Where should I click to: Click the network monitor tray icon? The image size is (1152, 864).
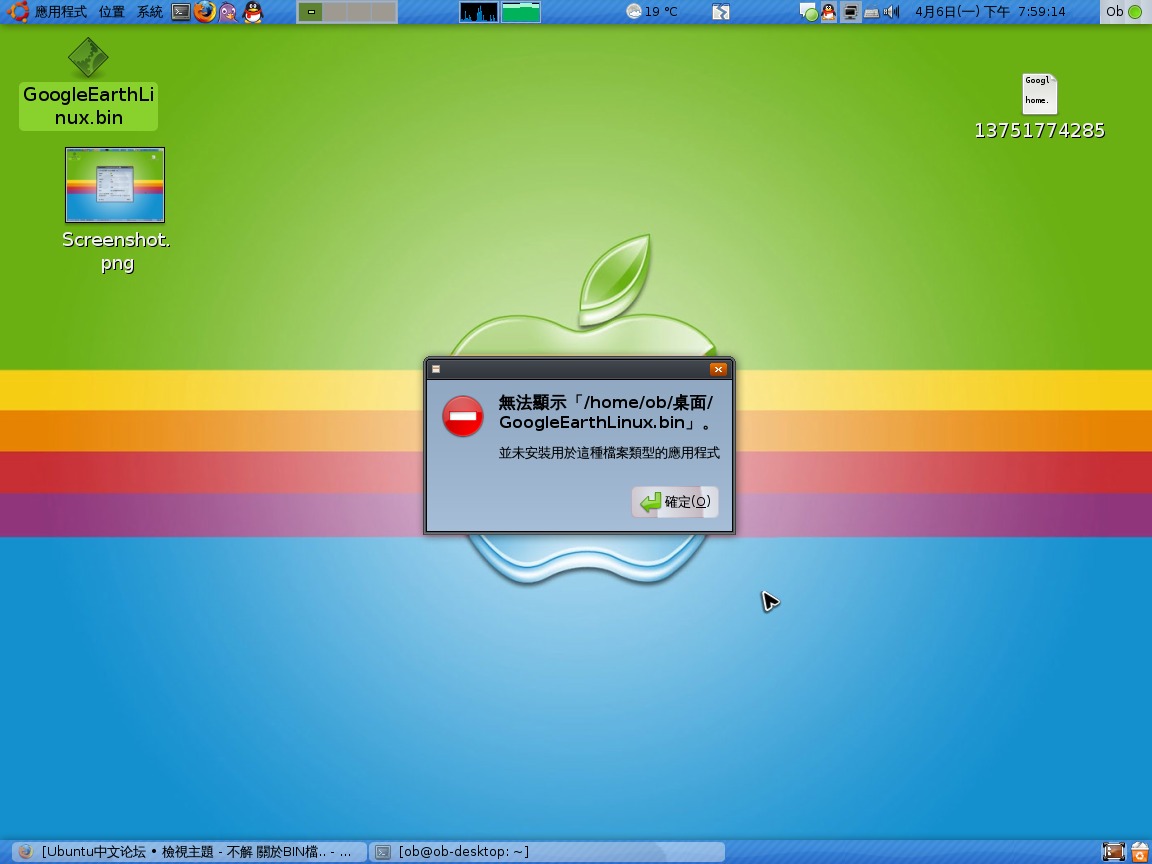click(x=850, y=12)
